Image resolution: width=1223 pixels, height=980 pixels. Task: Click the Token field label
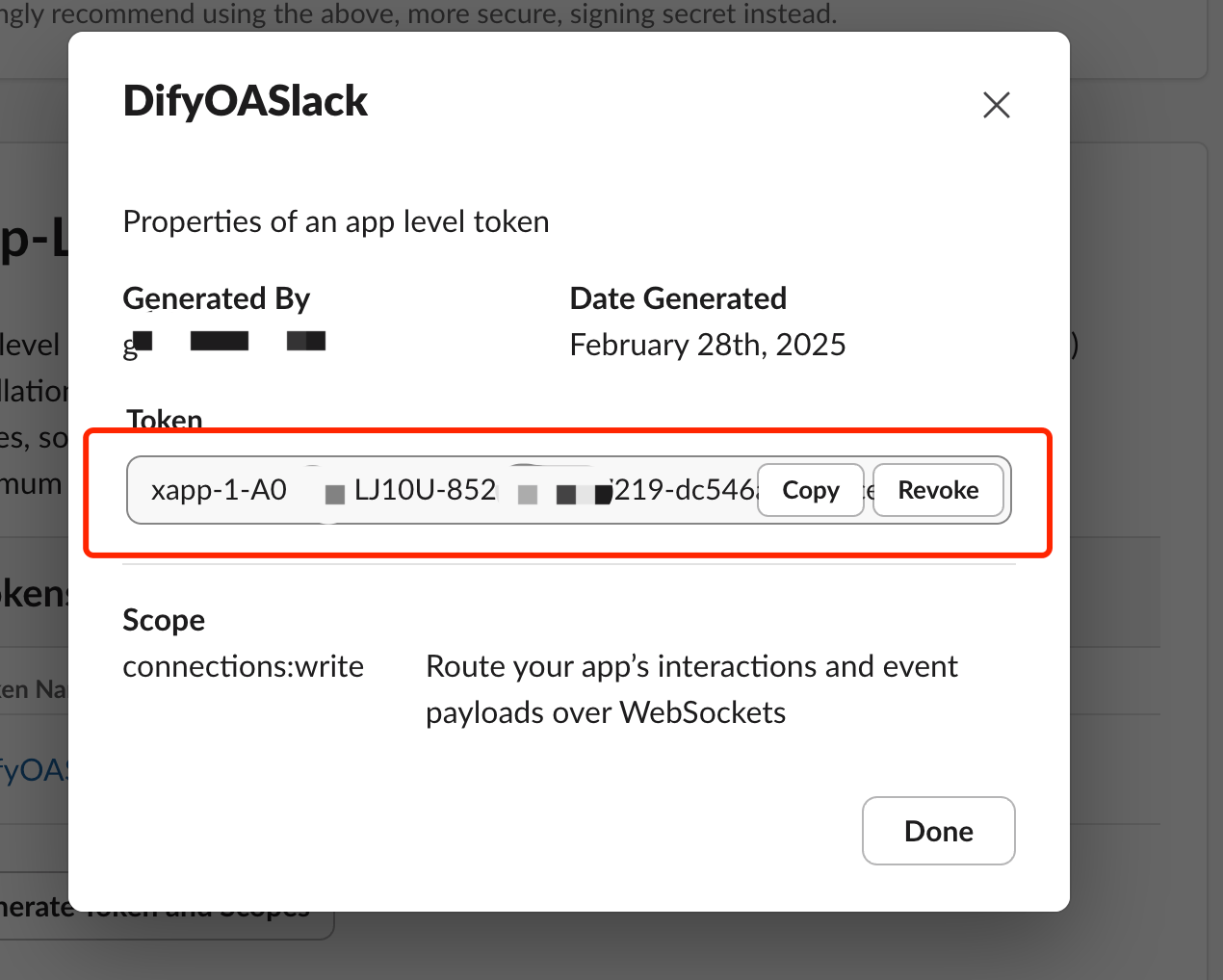pyautogui.click(x=163, y=420)
